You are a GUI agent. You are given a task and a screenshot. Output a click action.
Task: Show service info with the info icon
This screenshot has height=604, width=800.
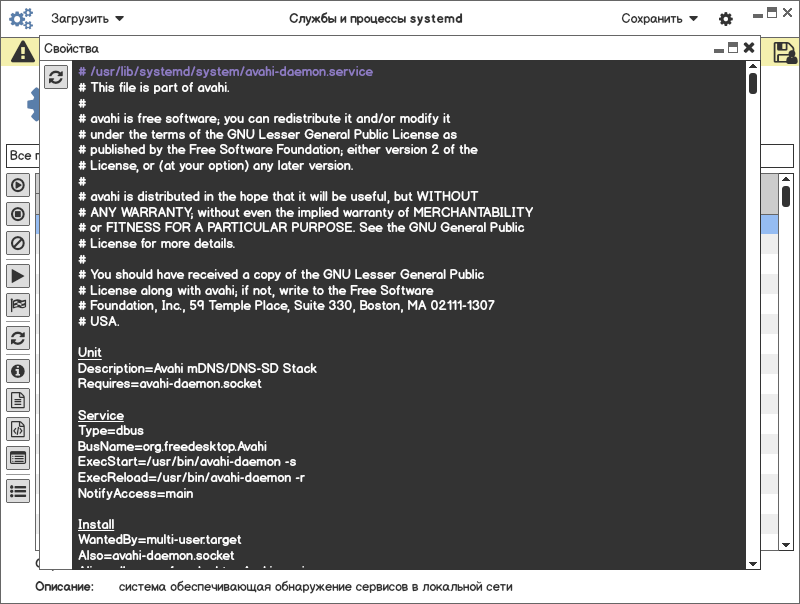point(18,371)
